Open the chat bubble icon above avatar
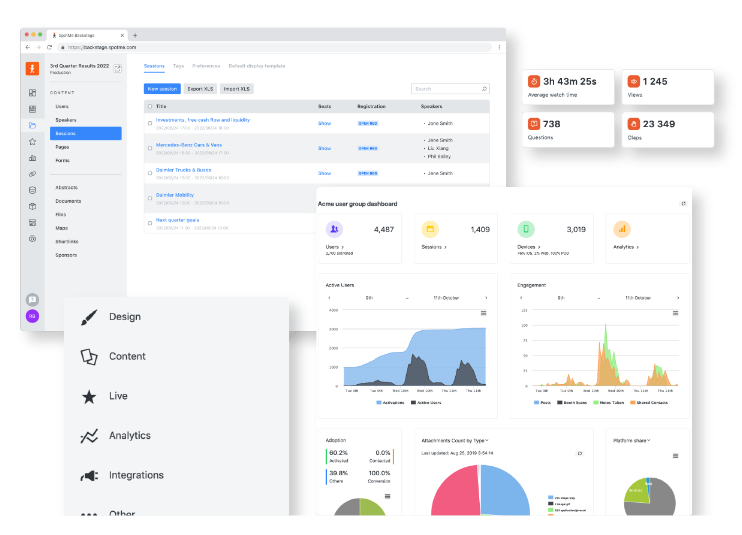Viewport: 742px width, 535px height. 32,299
